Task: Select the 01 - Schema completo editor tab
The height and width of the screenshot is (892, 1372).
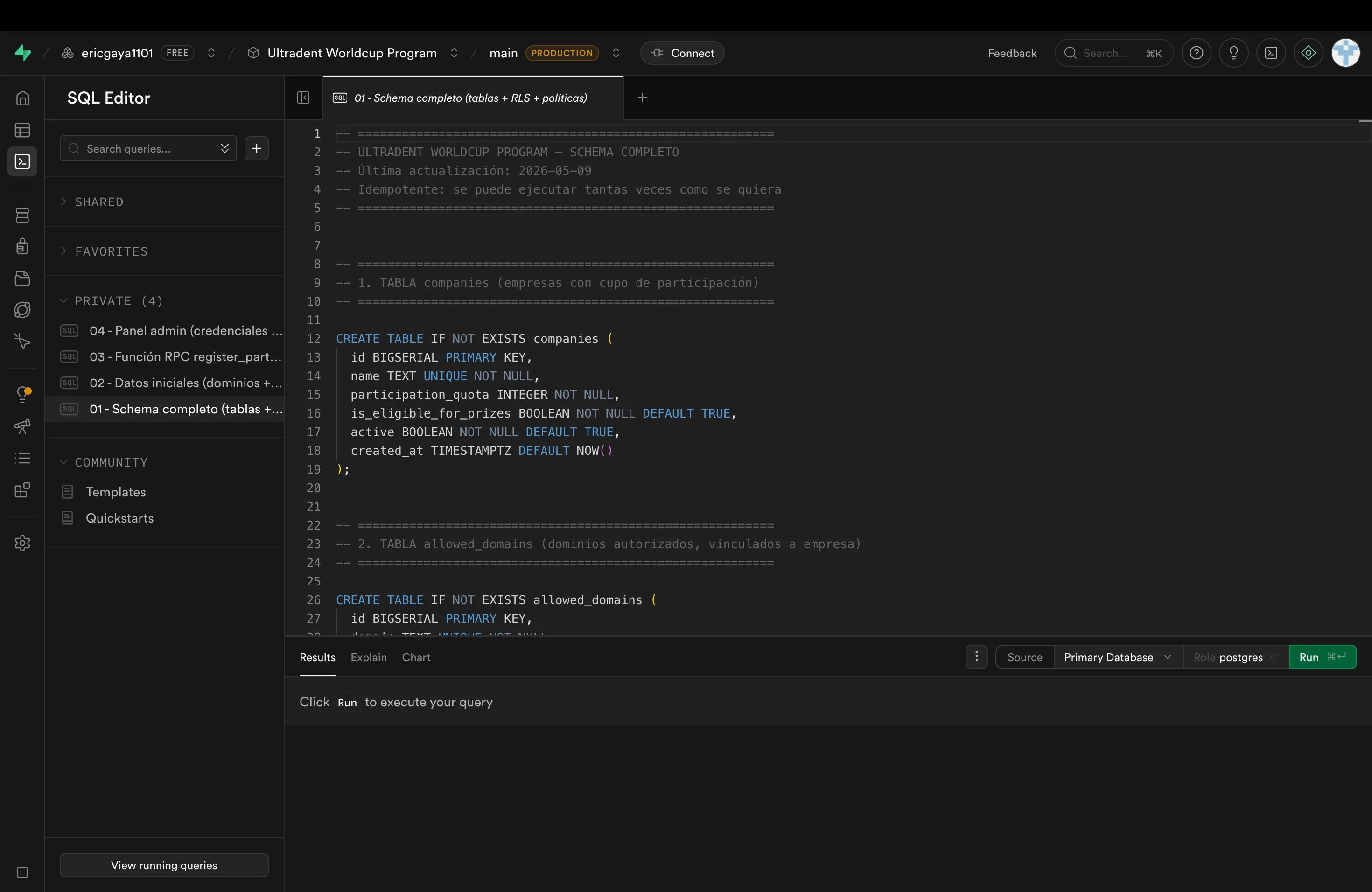Action: point(473,98)
